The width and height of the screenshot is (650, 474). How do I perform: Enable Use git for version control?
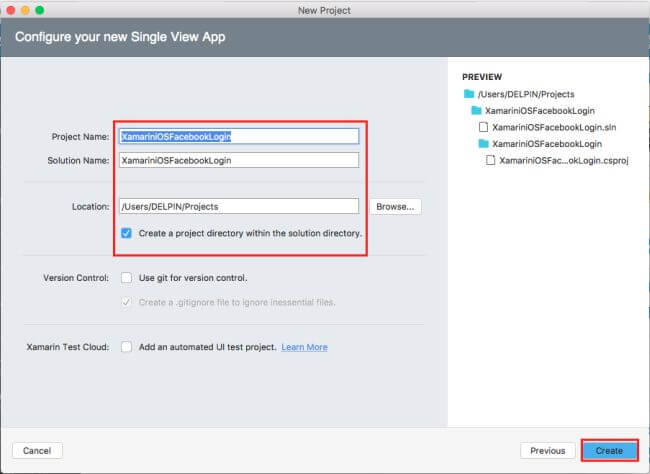pos(126,277)
